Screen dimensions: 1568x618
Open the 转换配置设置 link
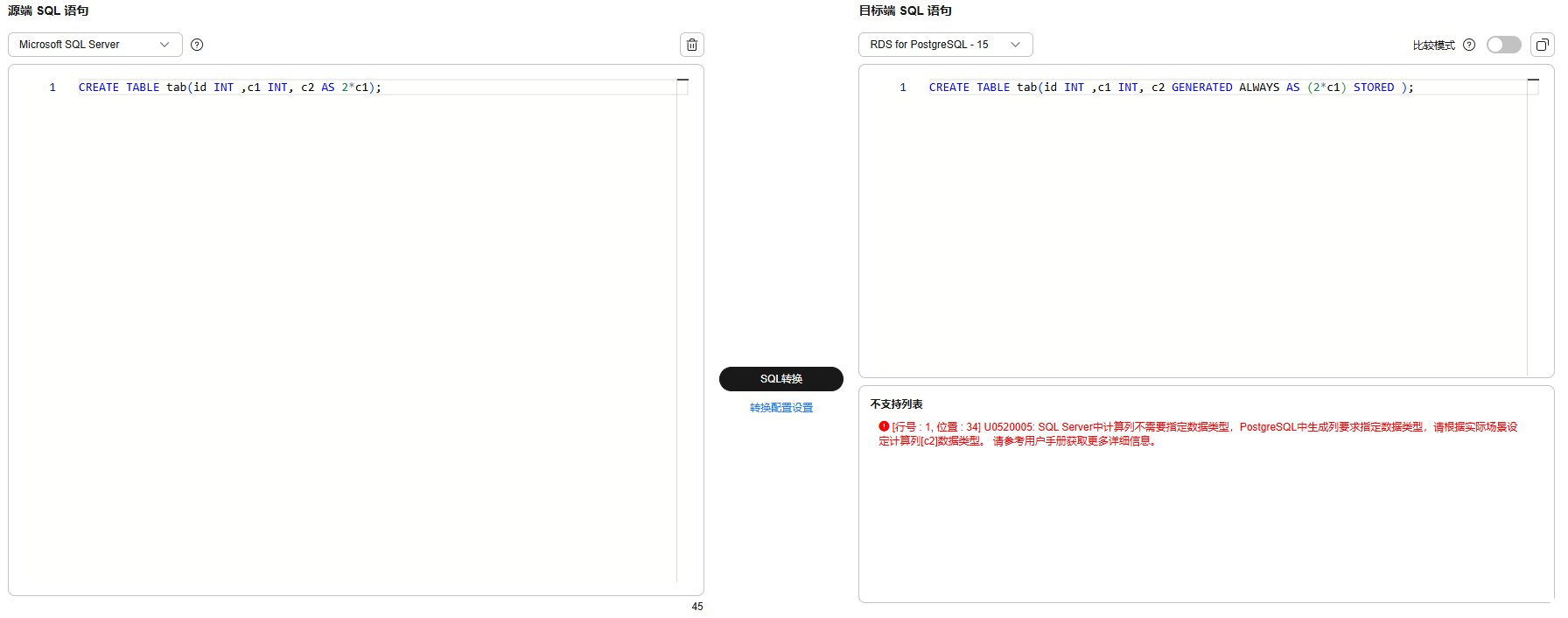[x=780, y=408]
